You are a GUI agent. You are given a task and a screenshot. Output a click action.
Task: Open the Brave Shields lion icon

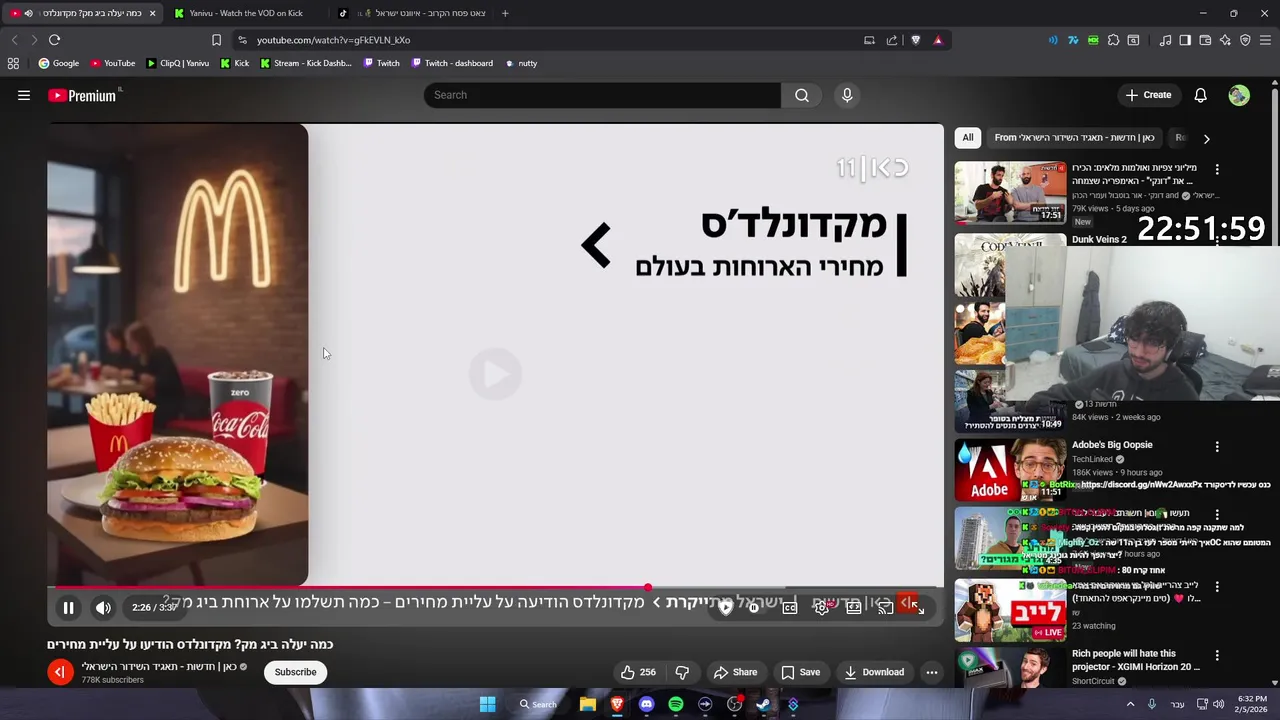[915, 40]
